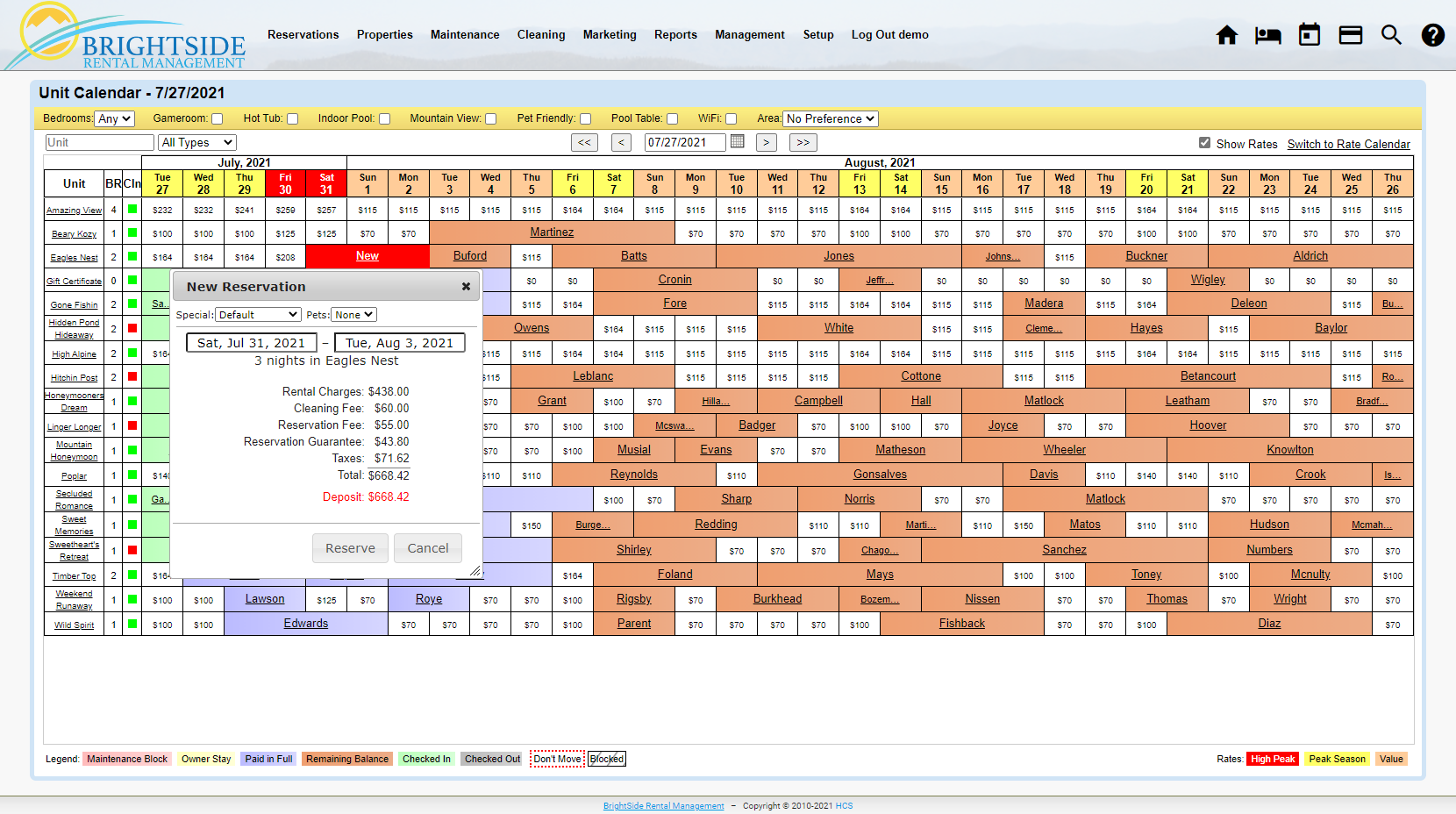Select the Reports menu item
Image resolution: width=1456 pixels, height=814 pixels.
[x=675, y=35]
